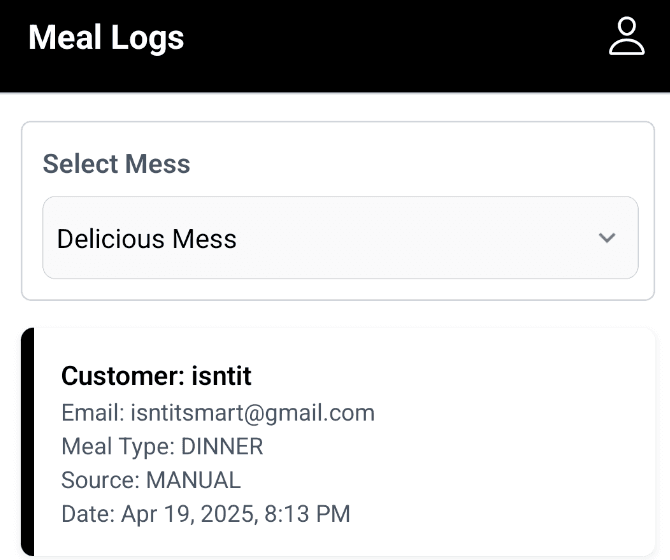This screenshot has width=670, height=560.
Task: Click the isntitsmart@gmail.com email line
Action: (x=218, y=412)
